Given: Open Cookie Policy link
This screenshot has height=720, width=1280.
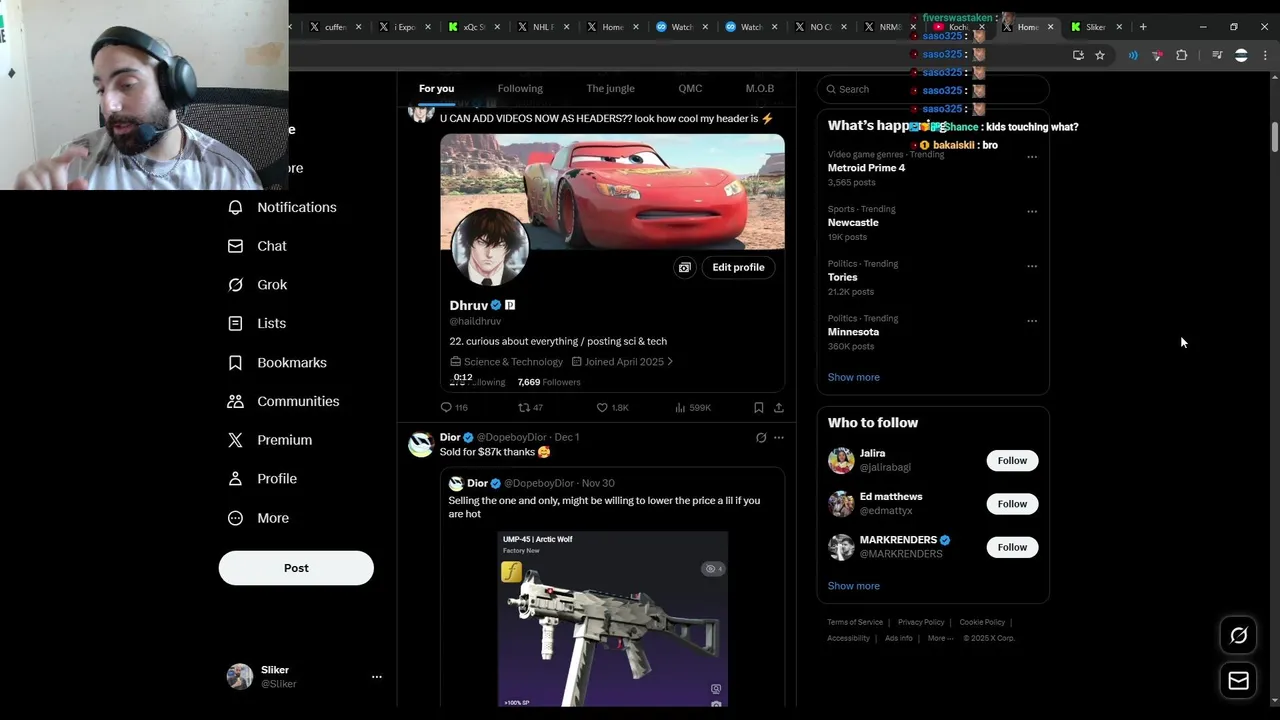Looking at the screenshot, I should (x=982, y=622).
